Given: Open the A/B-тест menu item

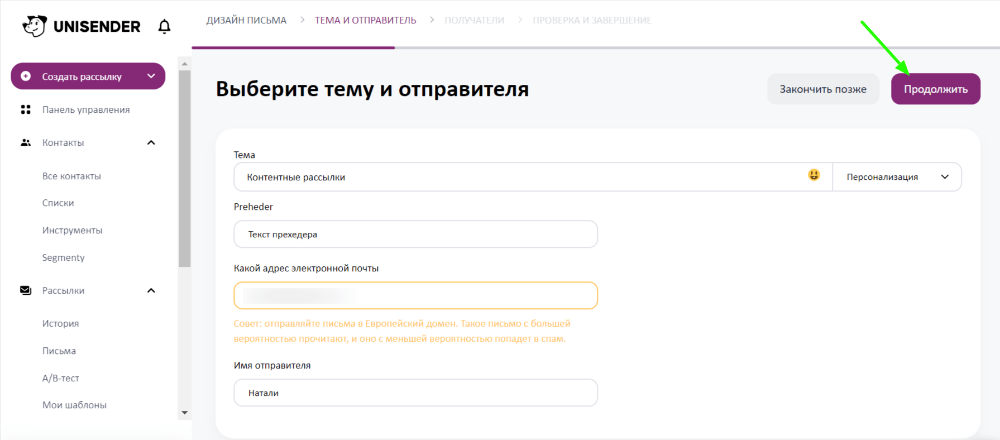Looking at the screenshot, I should point(61,378).
